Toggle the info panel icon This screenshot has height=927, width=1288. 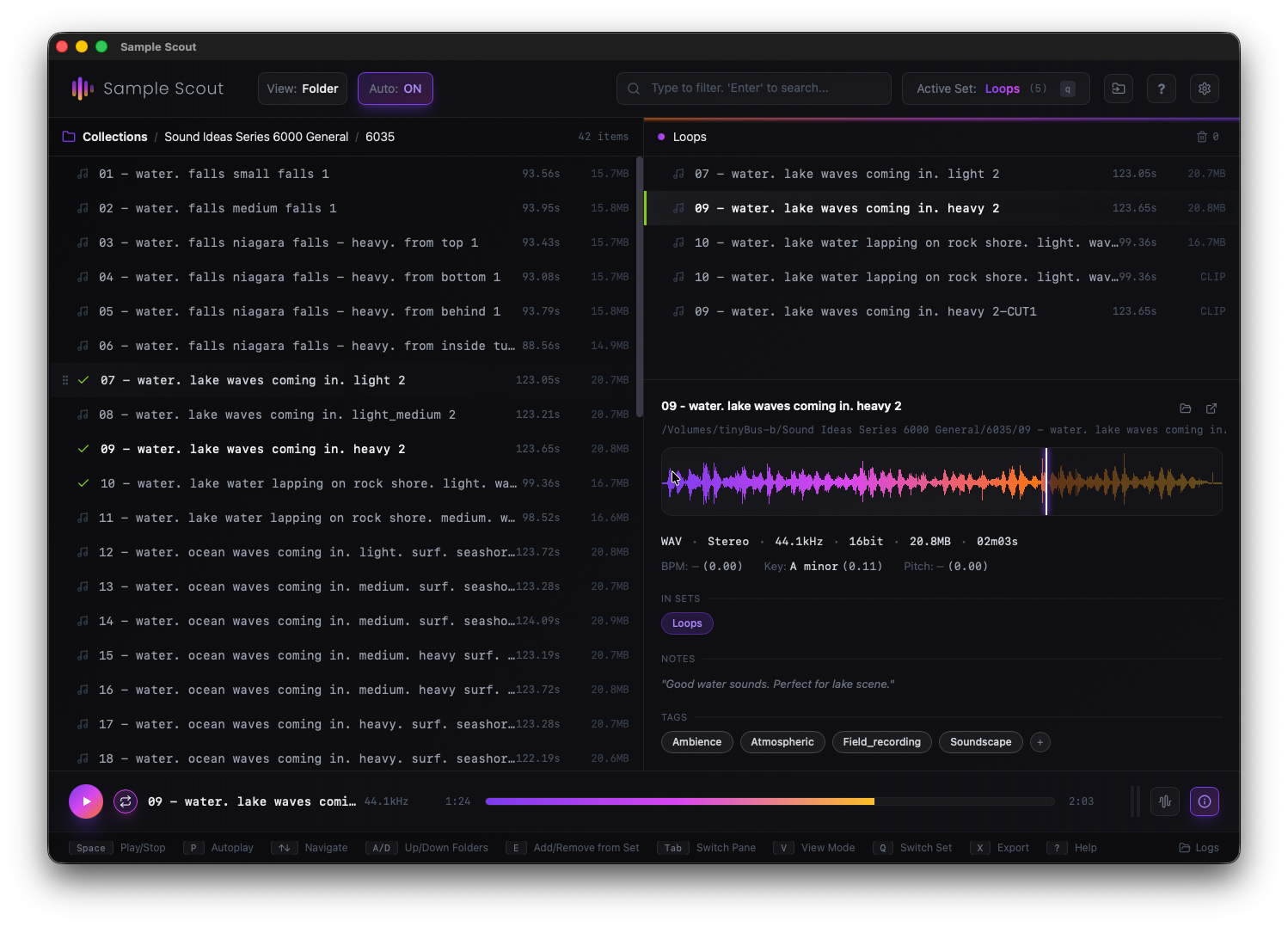tap(1204, 801)
